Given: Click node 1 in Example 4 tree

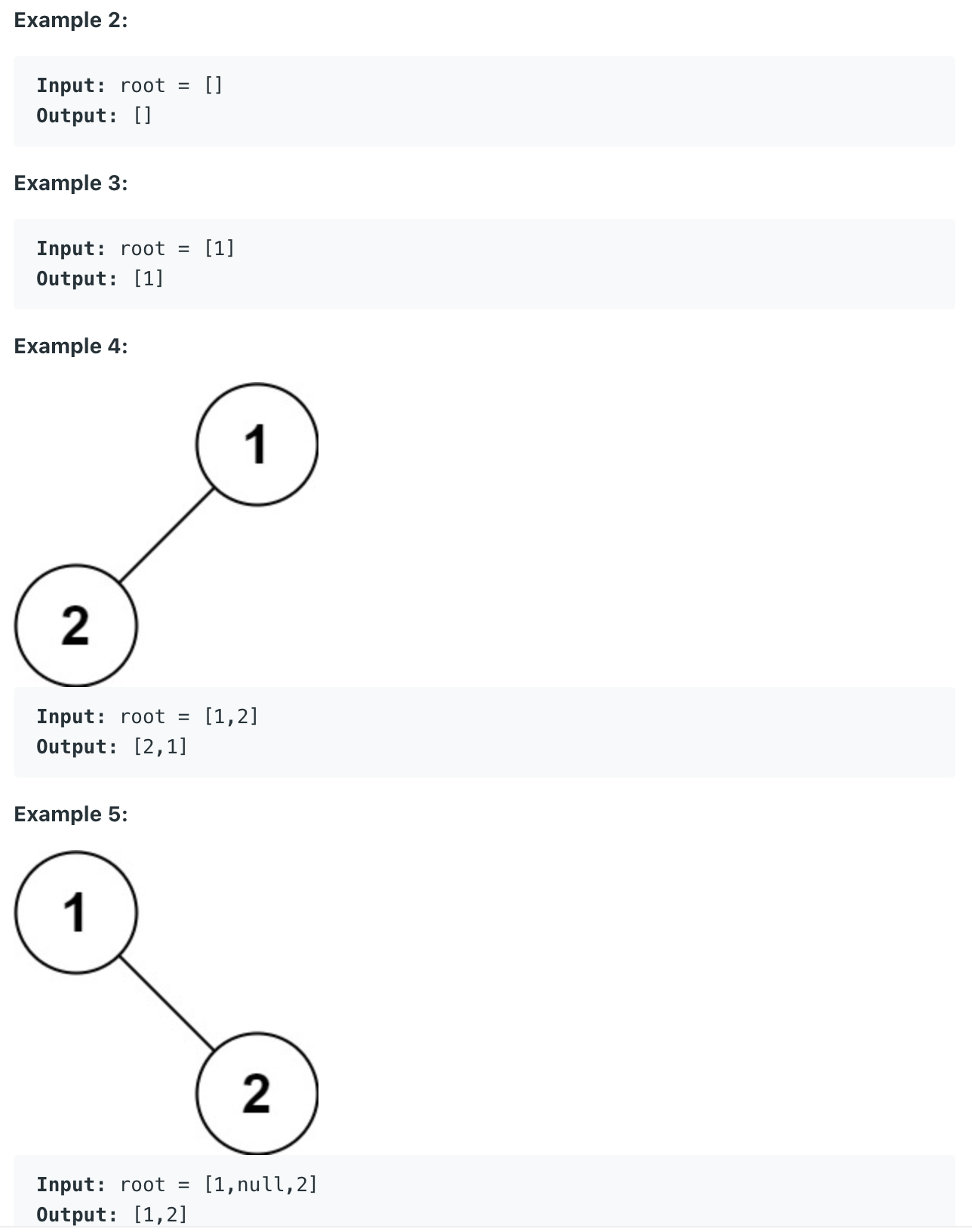Looking at the screenshot, I should 257,445.
